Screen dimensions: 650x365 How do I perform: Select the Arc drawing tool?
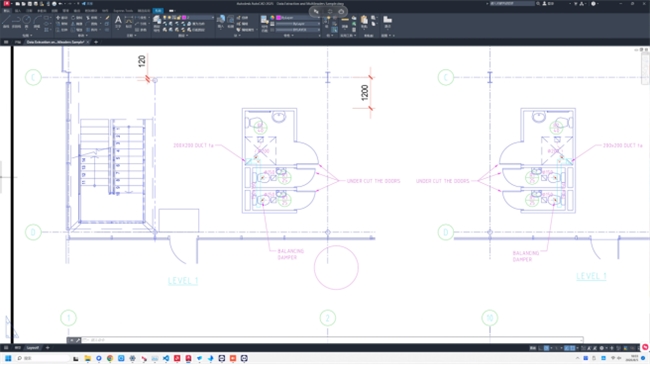tap(37, 21)
